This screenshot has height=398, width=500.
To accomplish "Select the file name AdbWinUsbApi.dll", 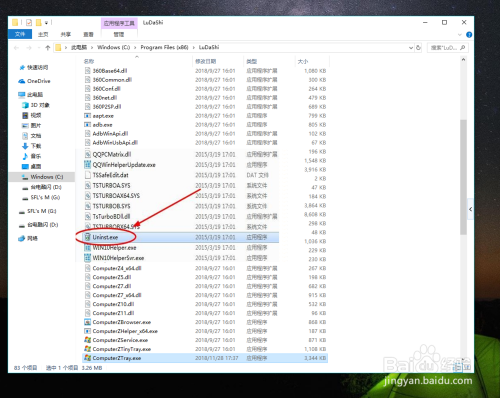I will pos(115,143).
